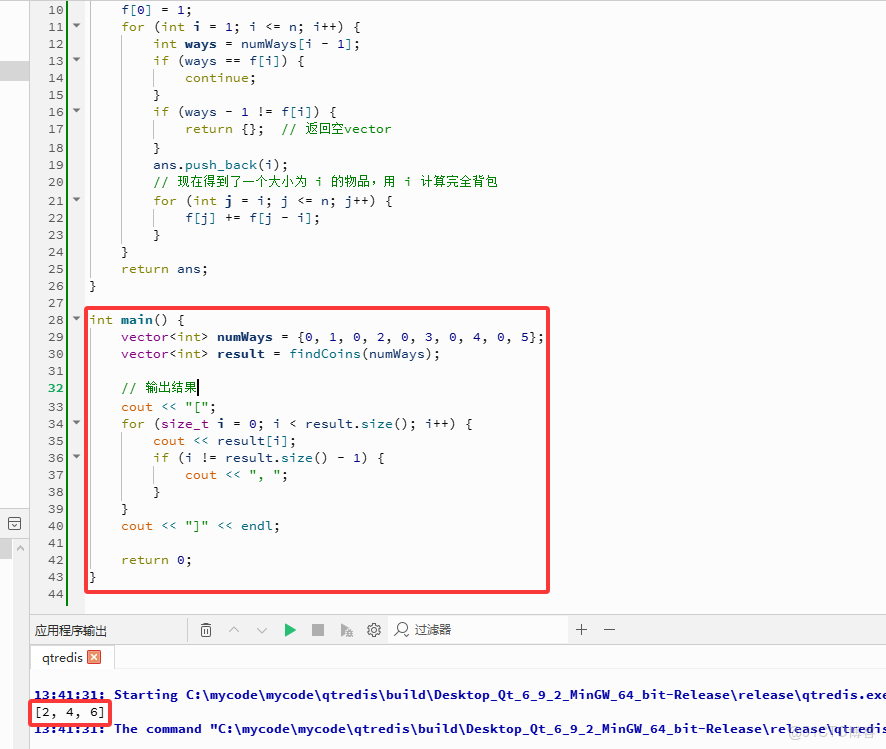The height and width of the screenshot is (749, 886).
Task: Click 'cout << result[i];' on line 35
Action: coord(224,441)
